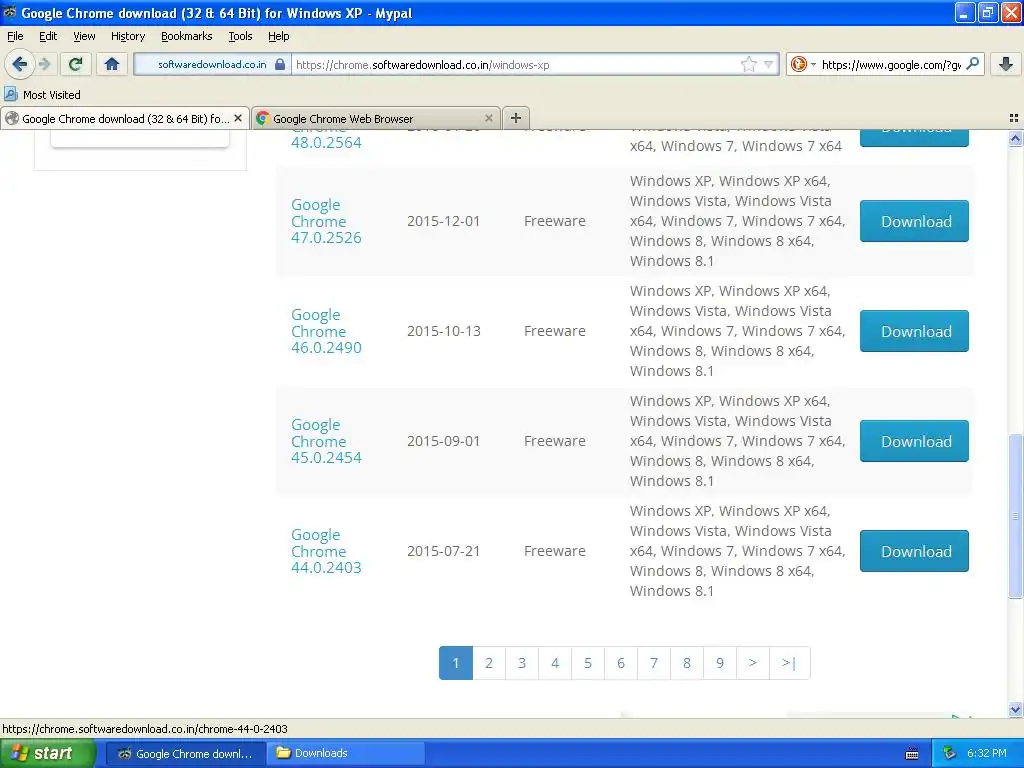Open the Edit menu
1024x768 pixels.
click(x=48, y=36)
